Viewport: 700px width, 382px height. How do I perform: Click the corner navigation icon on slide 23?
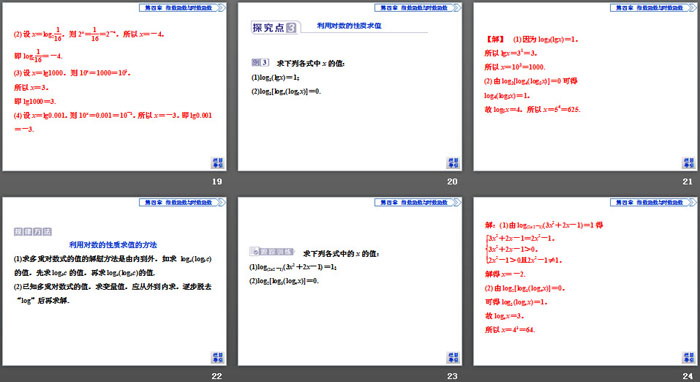coord(453,357)
